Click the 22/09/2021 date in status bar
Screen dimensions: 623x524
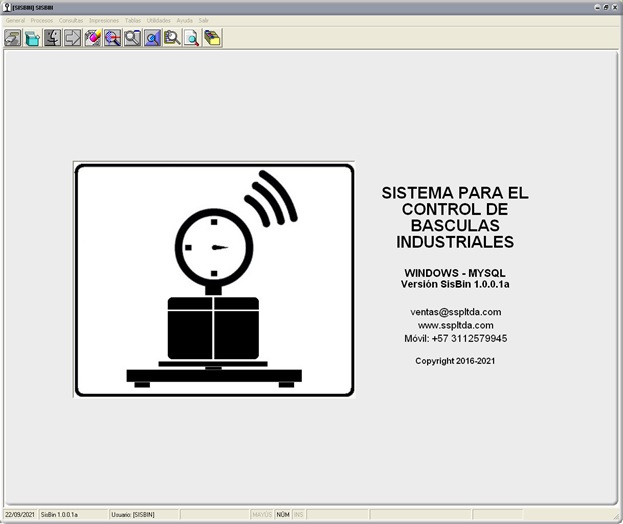point(20,514)
